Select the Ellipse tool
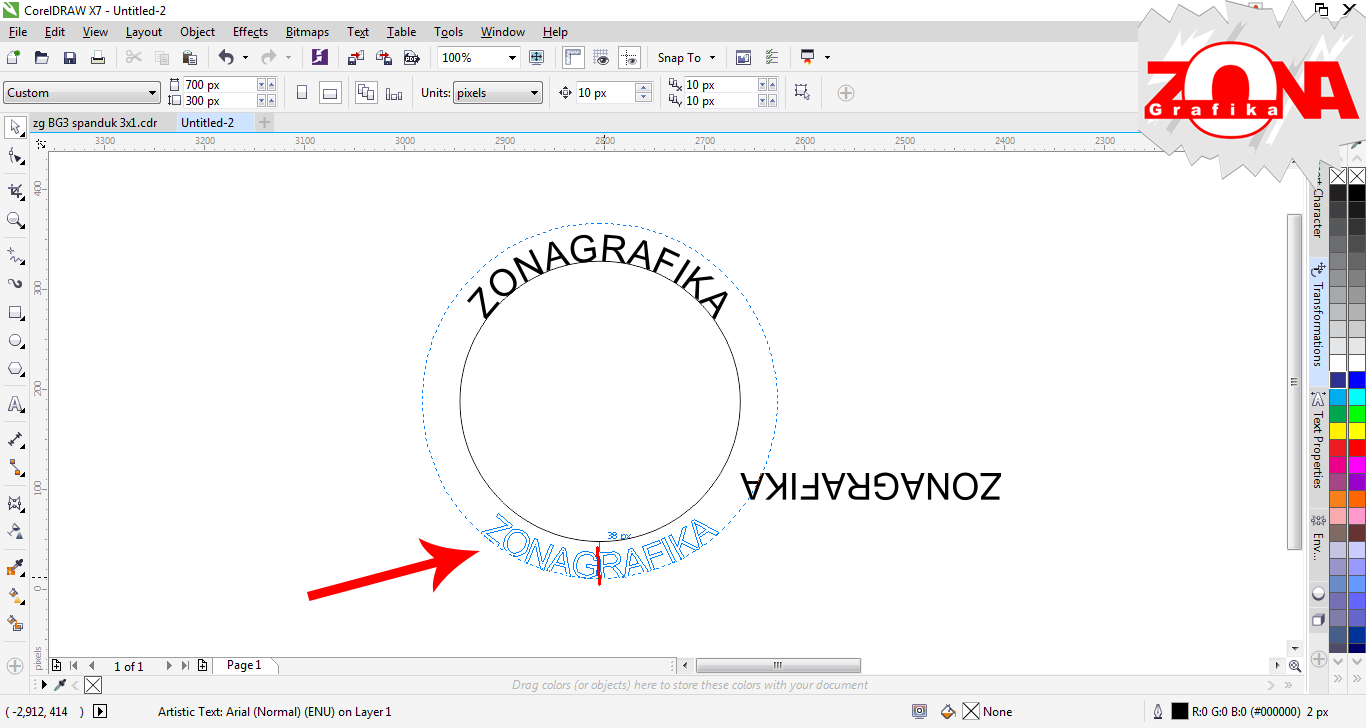The height and width of the screenshot is (728, 1366). point(15,341)
